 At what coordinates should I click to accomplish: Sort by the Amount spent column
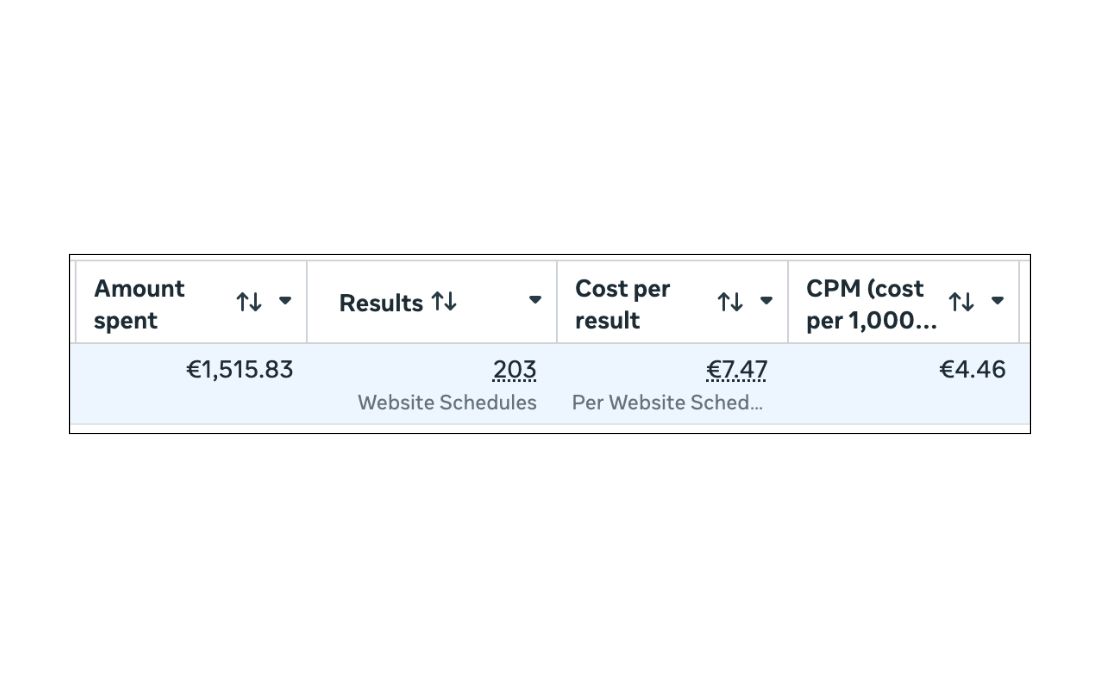249,301
